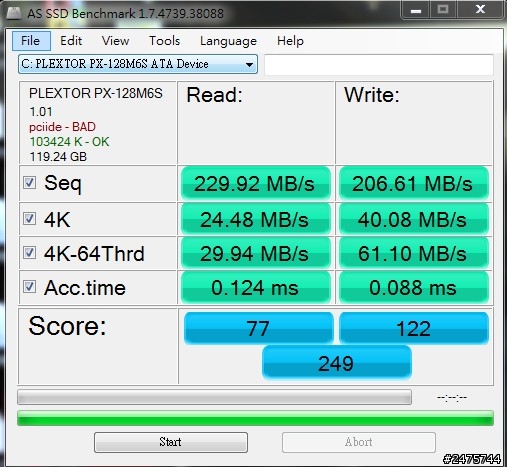Open the File menu
507x467 pixels.
(31, 41)
